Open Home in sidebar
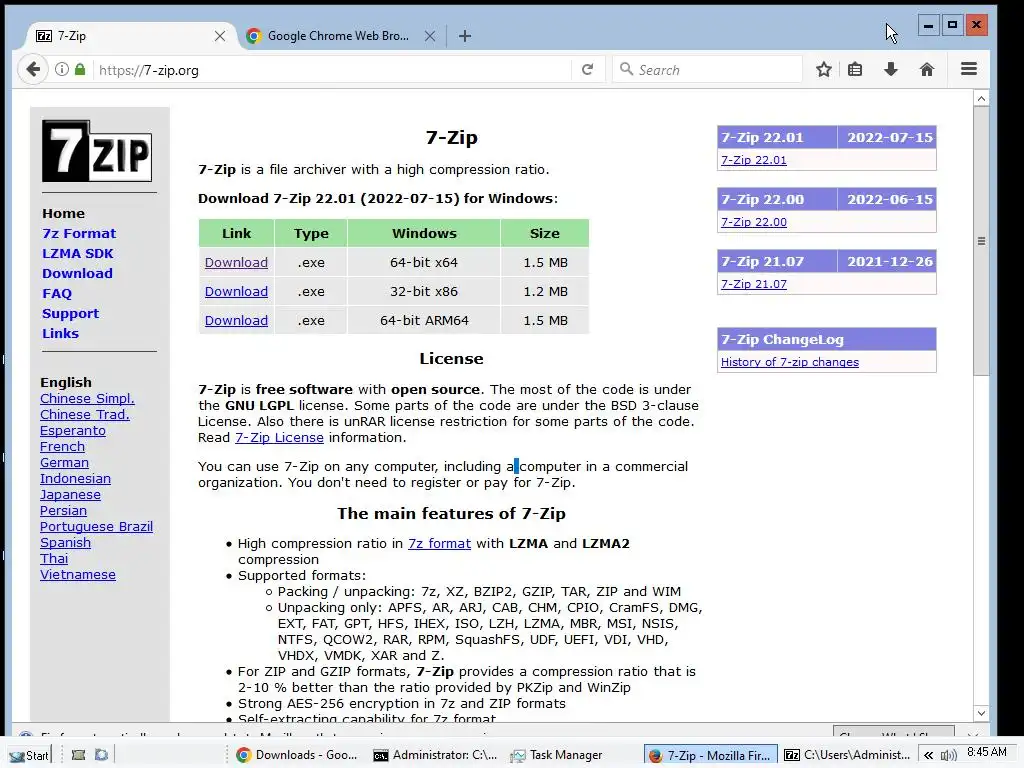Screen dimensions: 1024x768 click(63, 214)
